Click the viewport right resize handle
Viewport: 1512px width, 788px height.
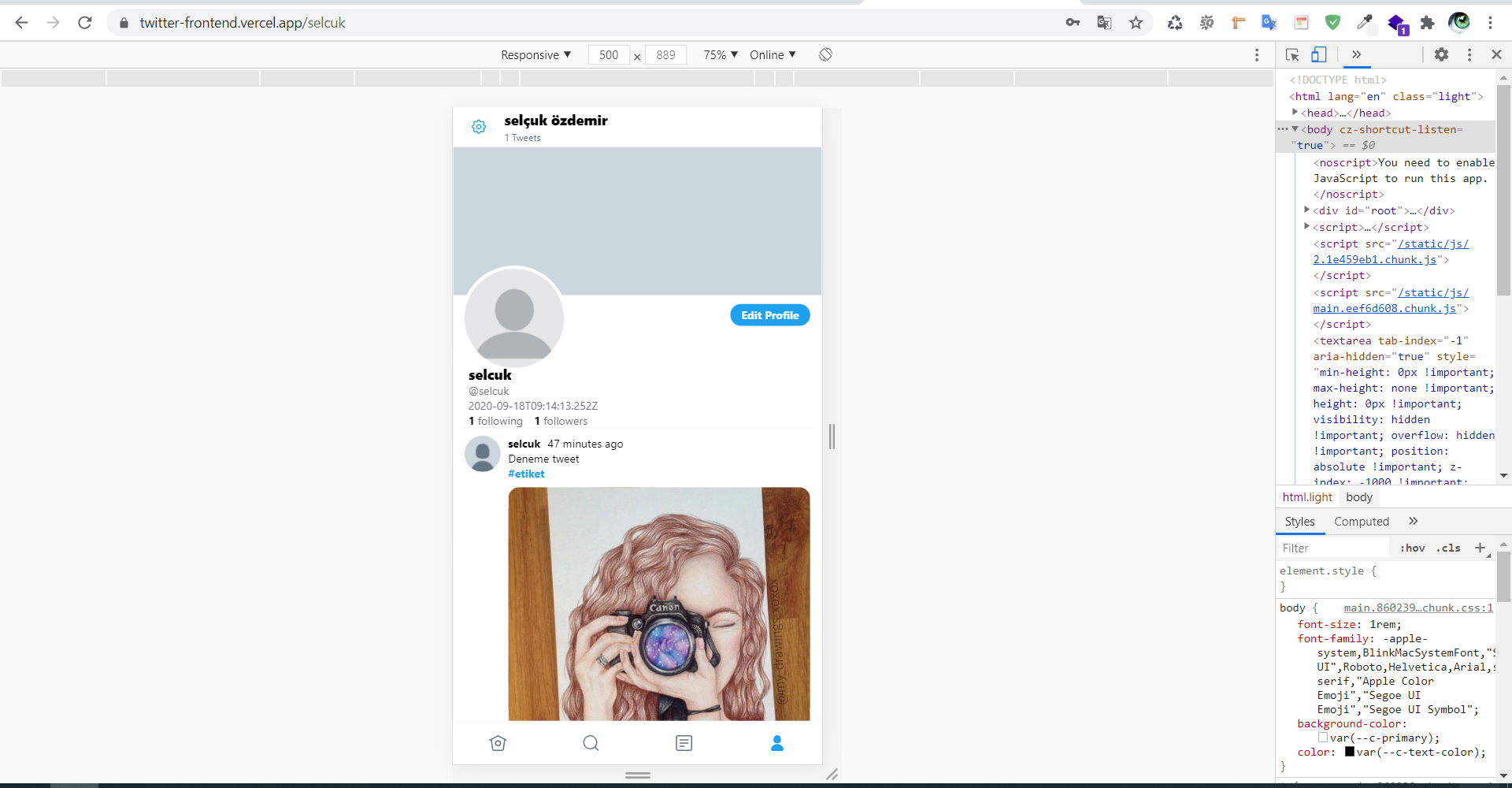(x=832, y=436)
